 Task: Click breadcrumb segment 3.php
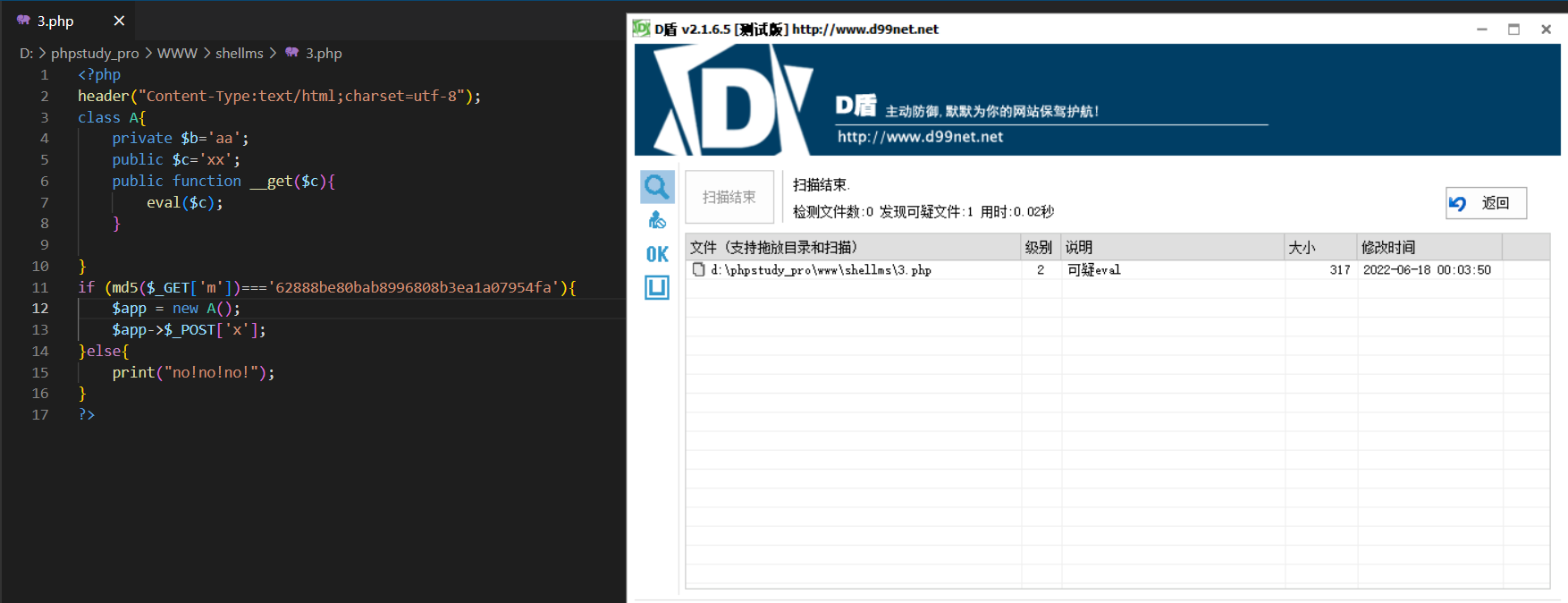pyautogui.click(x=324, y=53)
